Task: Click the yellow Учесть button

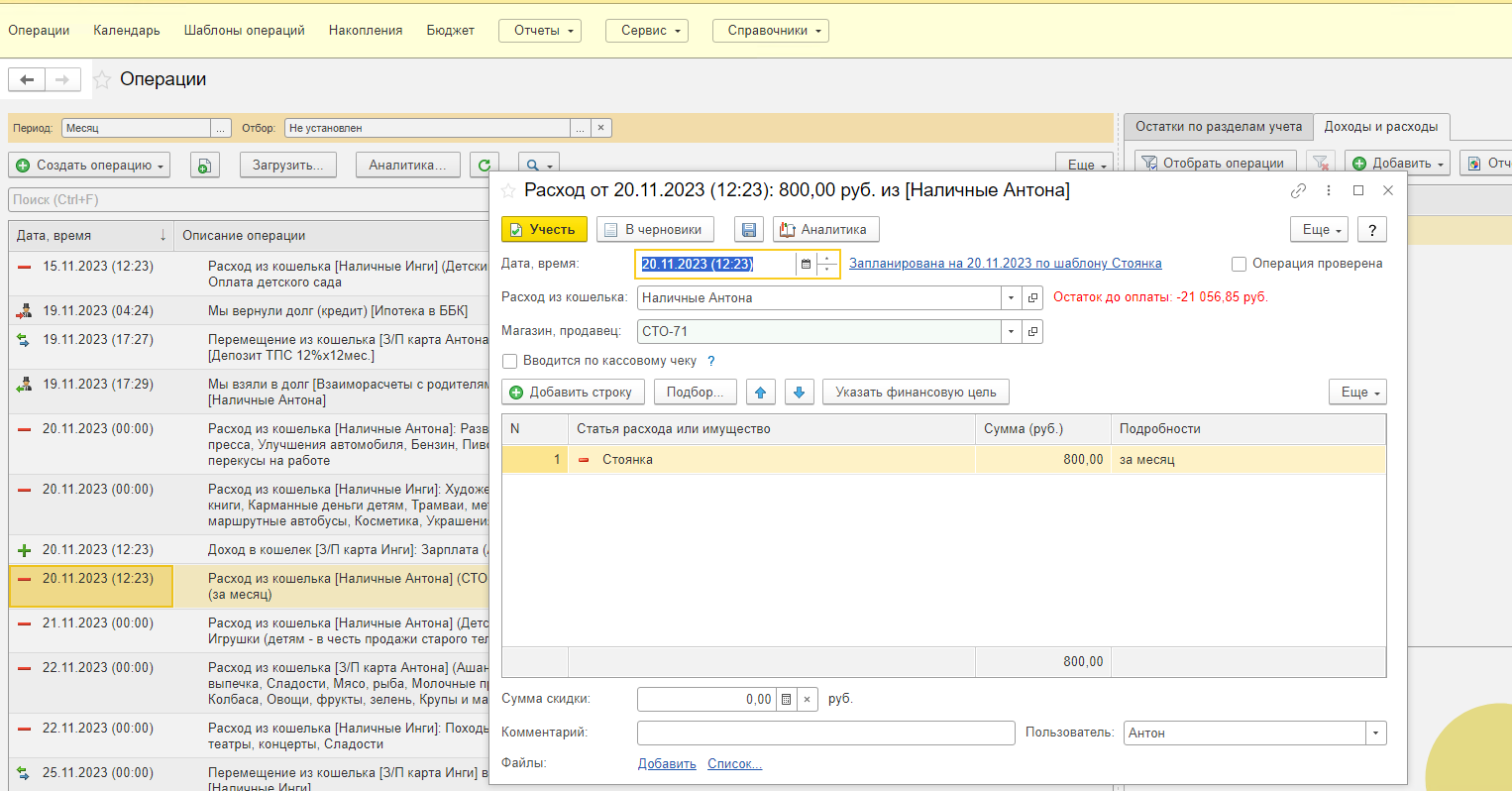Action: [x=544, y=230]
